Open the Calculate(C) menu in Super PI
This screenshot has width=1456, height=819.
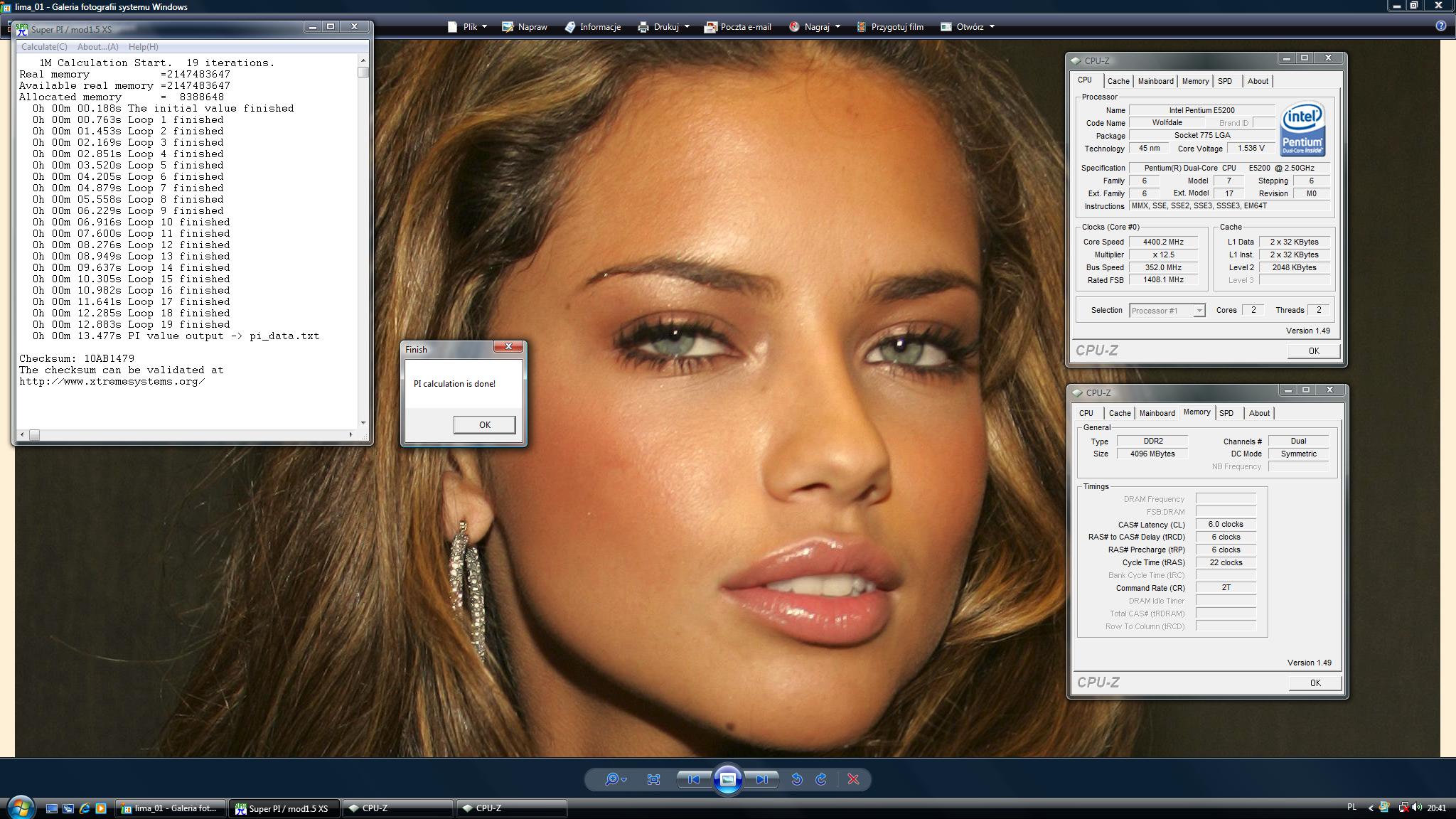click(x=44, y=47)
